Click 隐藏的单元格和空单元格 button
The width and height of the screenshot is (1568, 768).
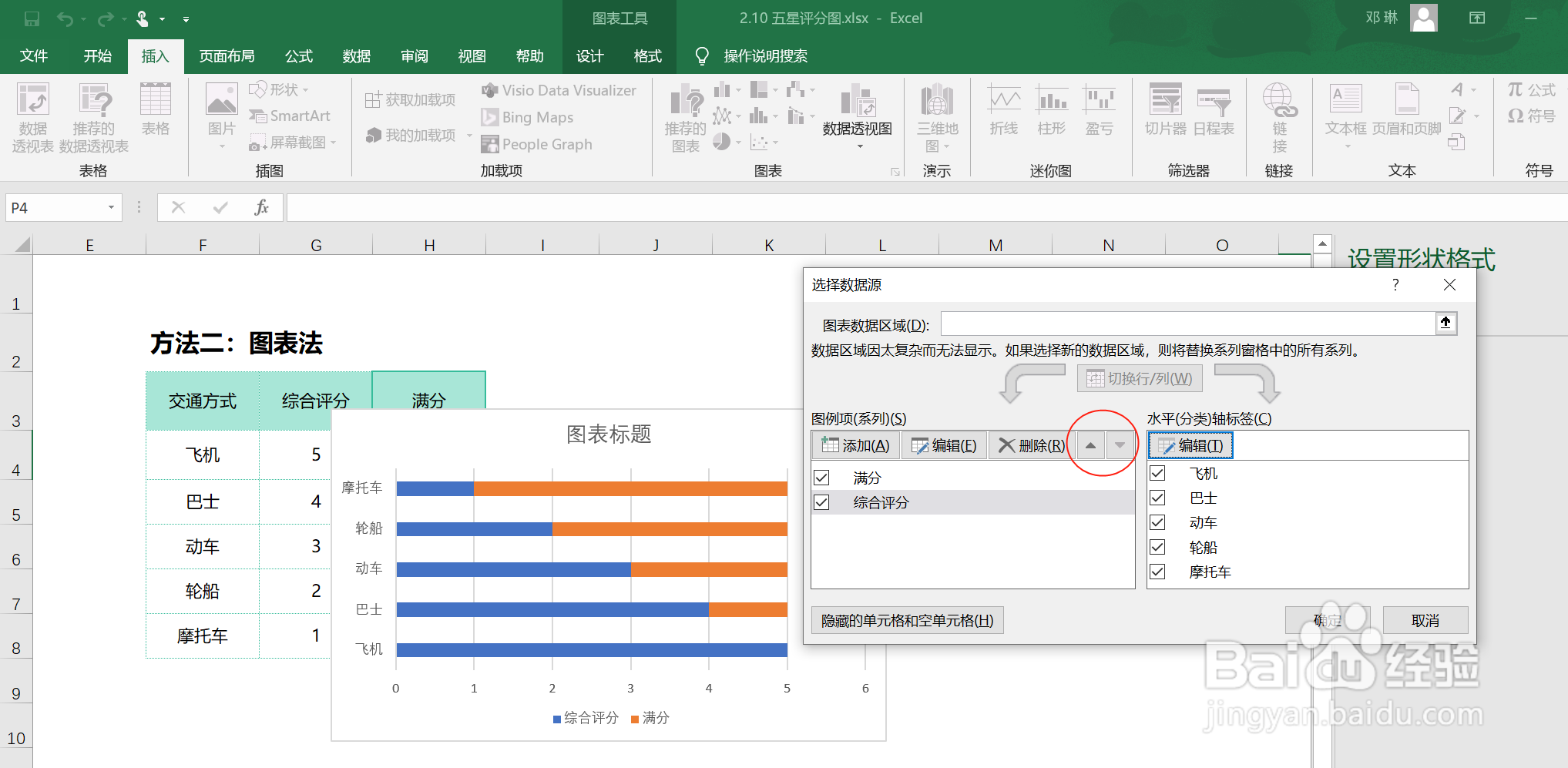point(906,620)
